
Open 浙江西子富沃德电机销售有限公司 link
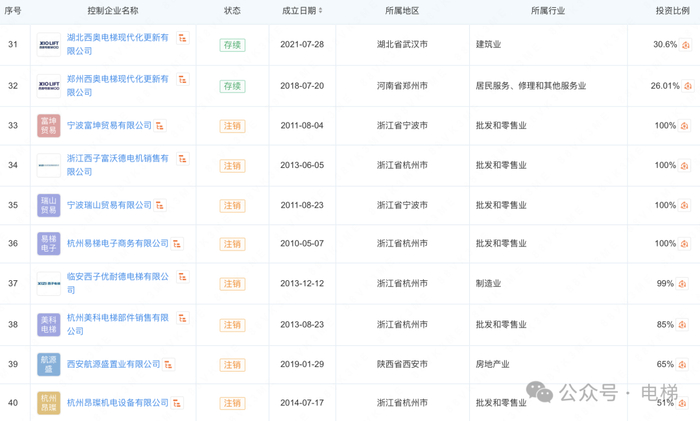118,165
